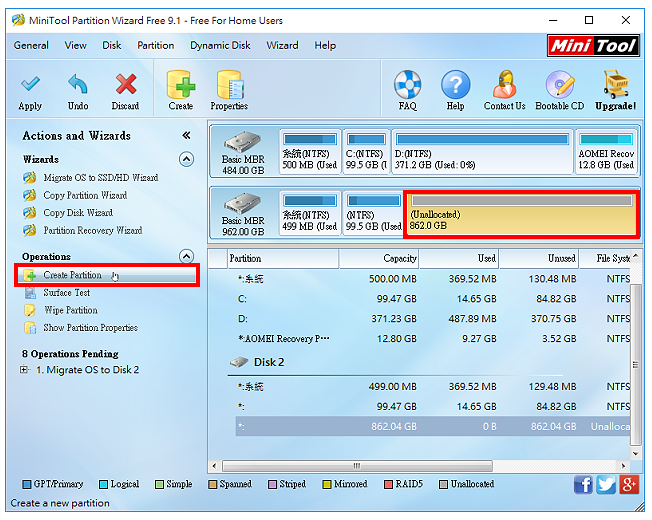This screenshot has height=520, width=652.
Task: Click the Facebook icon
Action: (x=583, y=485)
